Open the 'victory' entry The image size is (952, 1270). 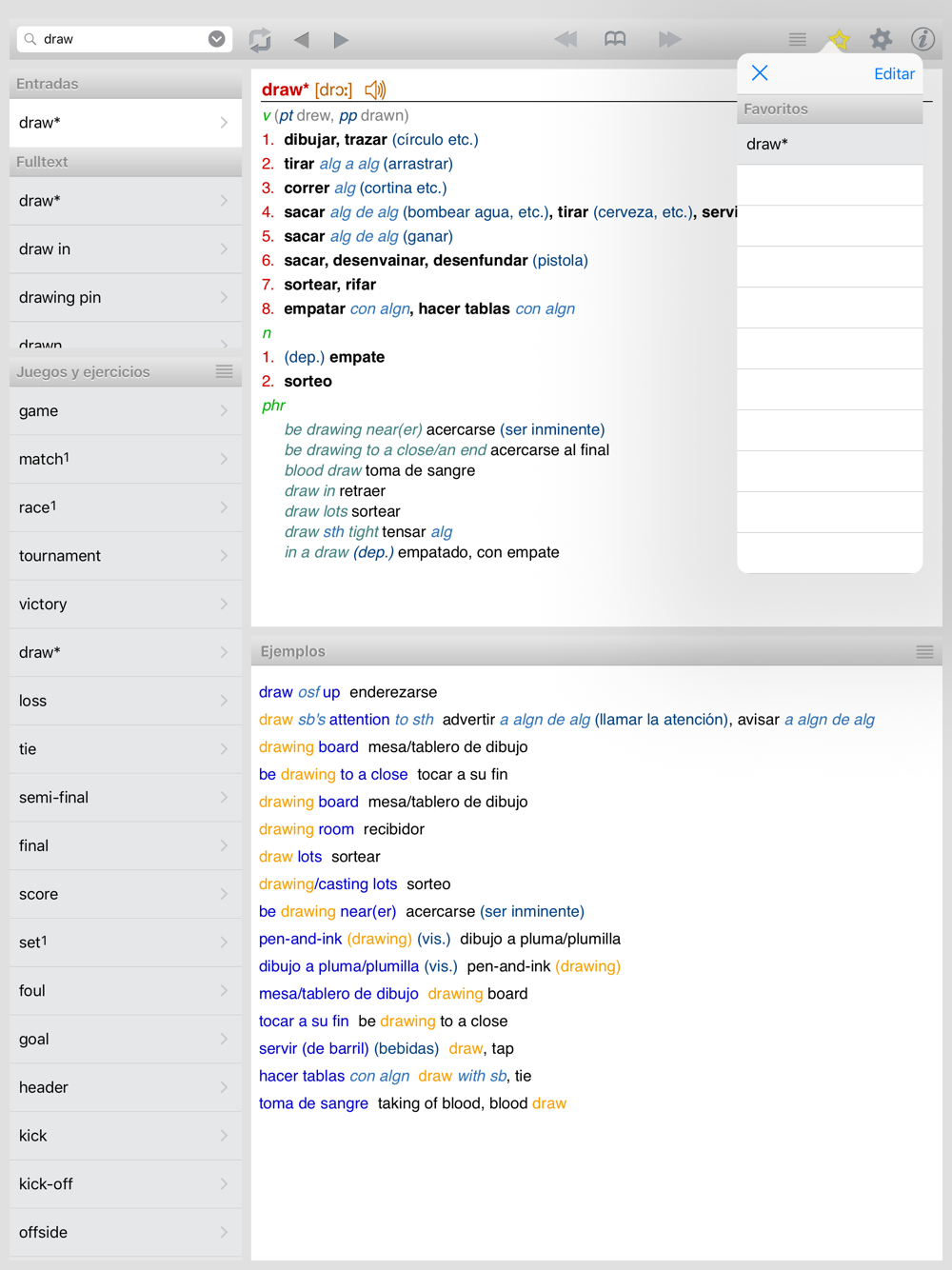pos(126,605)
